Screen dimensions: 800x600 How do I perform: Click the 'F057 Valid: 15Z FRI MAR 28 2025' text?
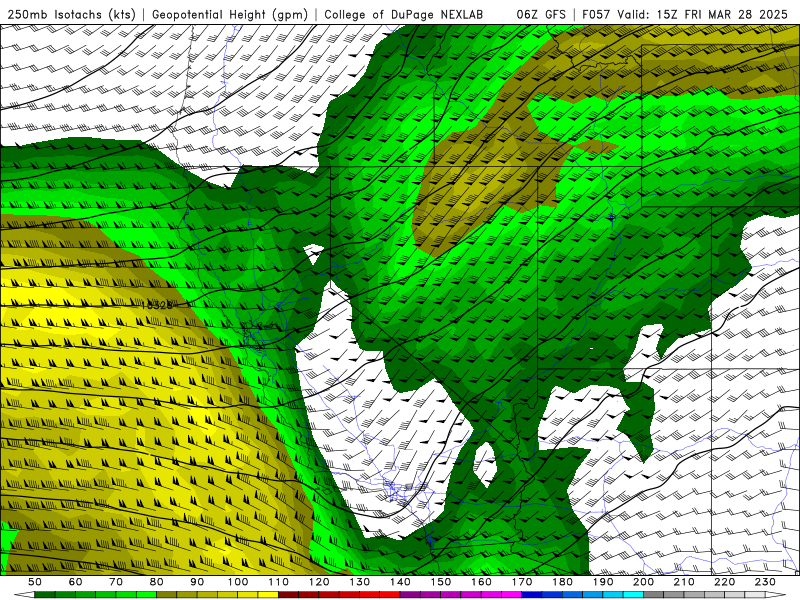685,14
